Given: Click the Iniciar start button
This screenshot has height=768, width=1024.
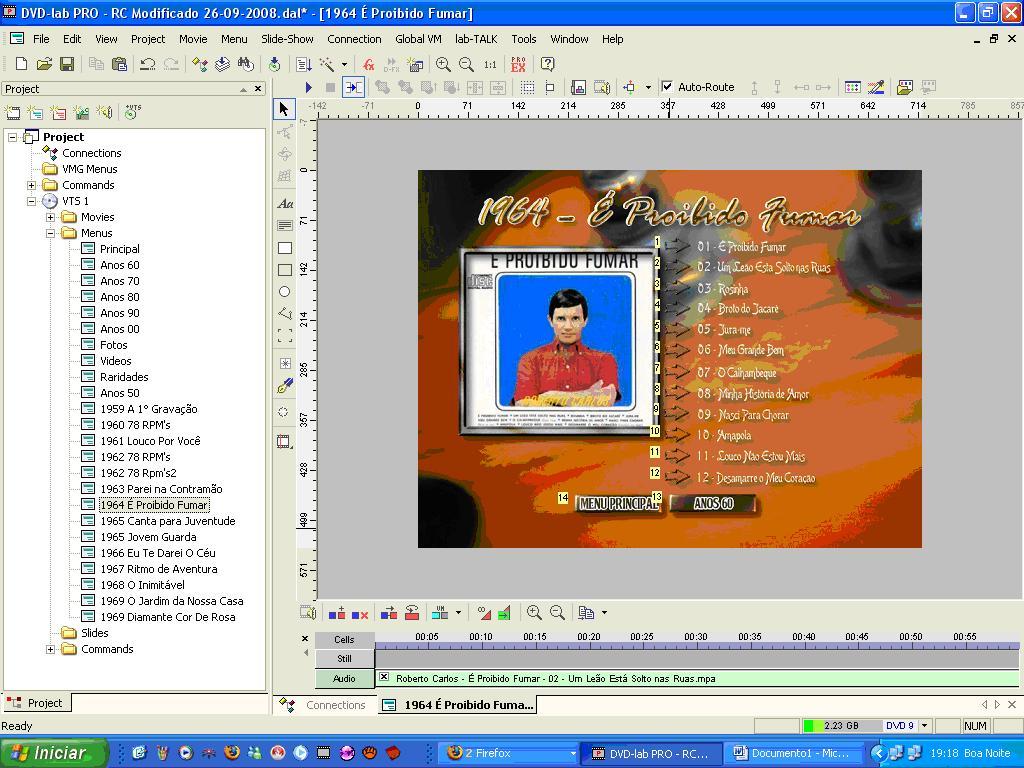Looking at the screenshot, I should (53, 753).
